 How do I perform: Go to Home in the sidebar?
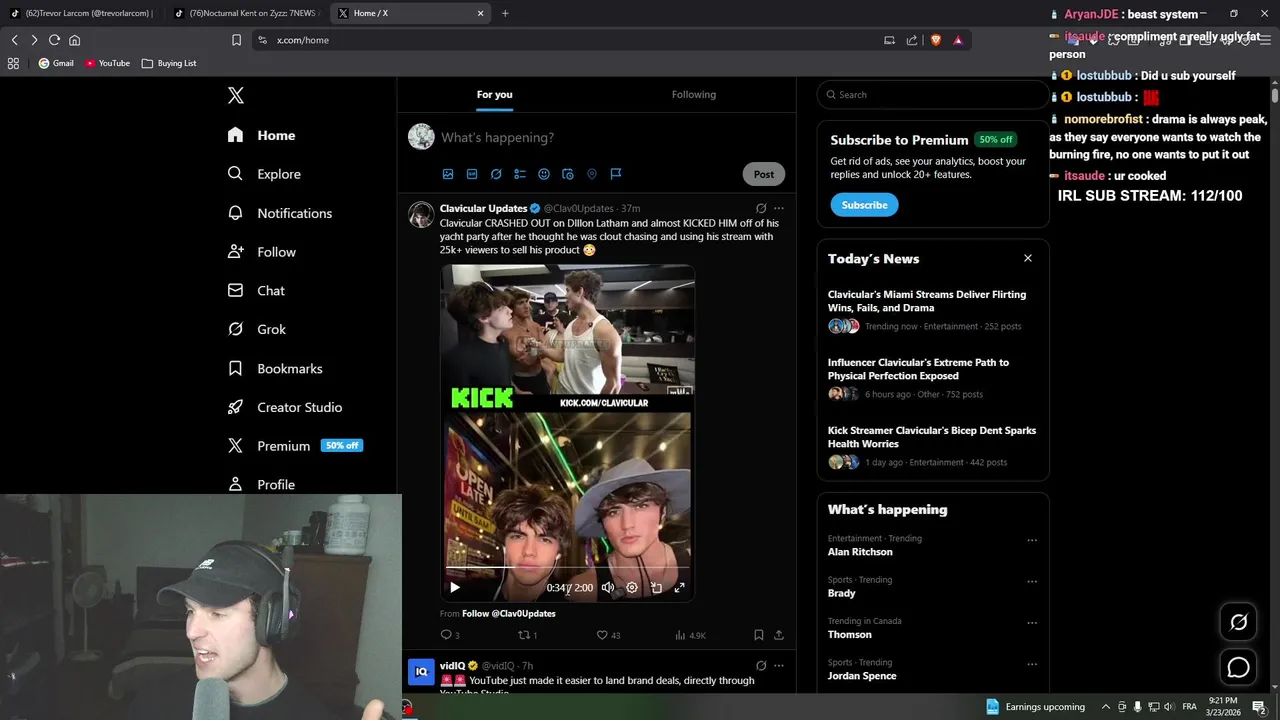point(261,135)
